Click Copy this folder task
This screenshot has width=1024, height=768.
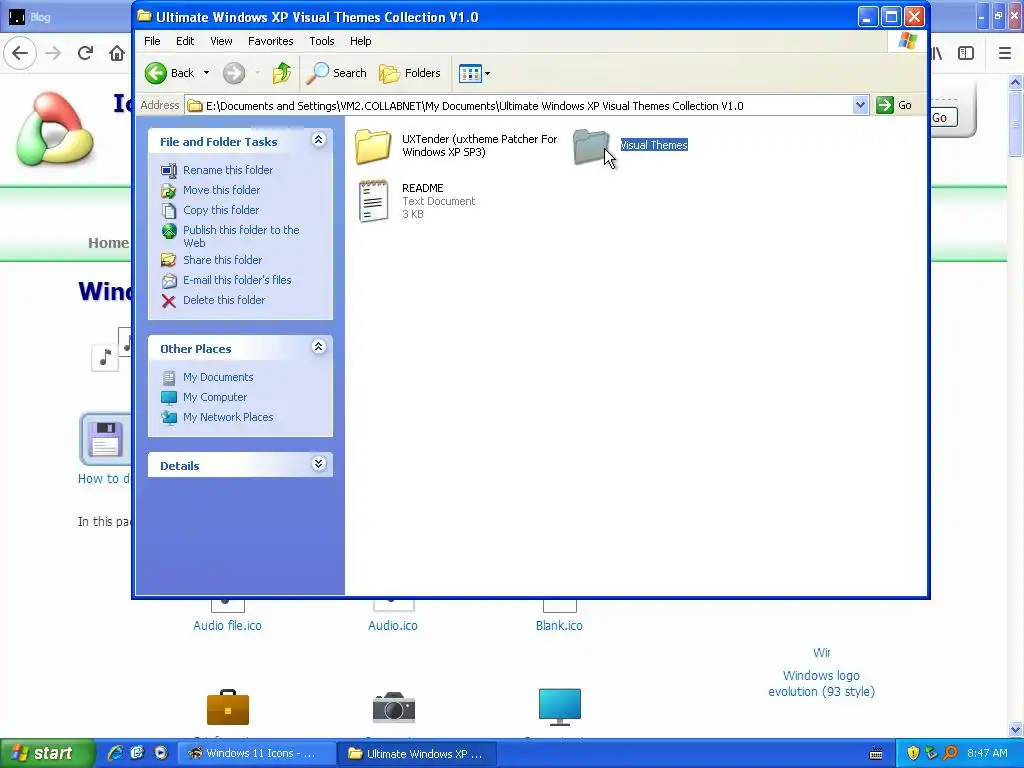tap(221, 210)
